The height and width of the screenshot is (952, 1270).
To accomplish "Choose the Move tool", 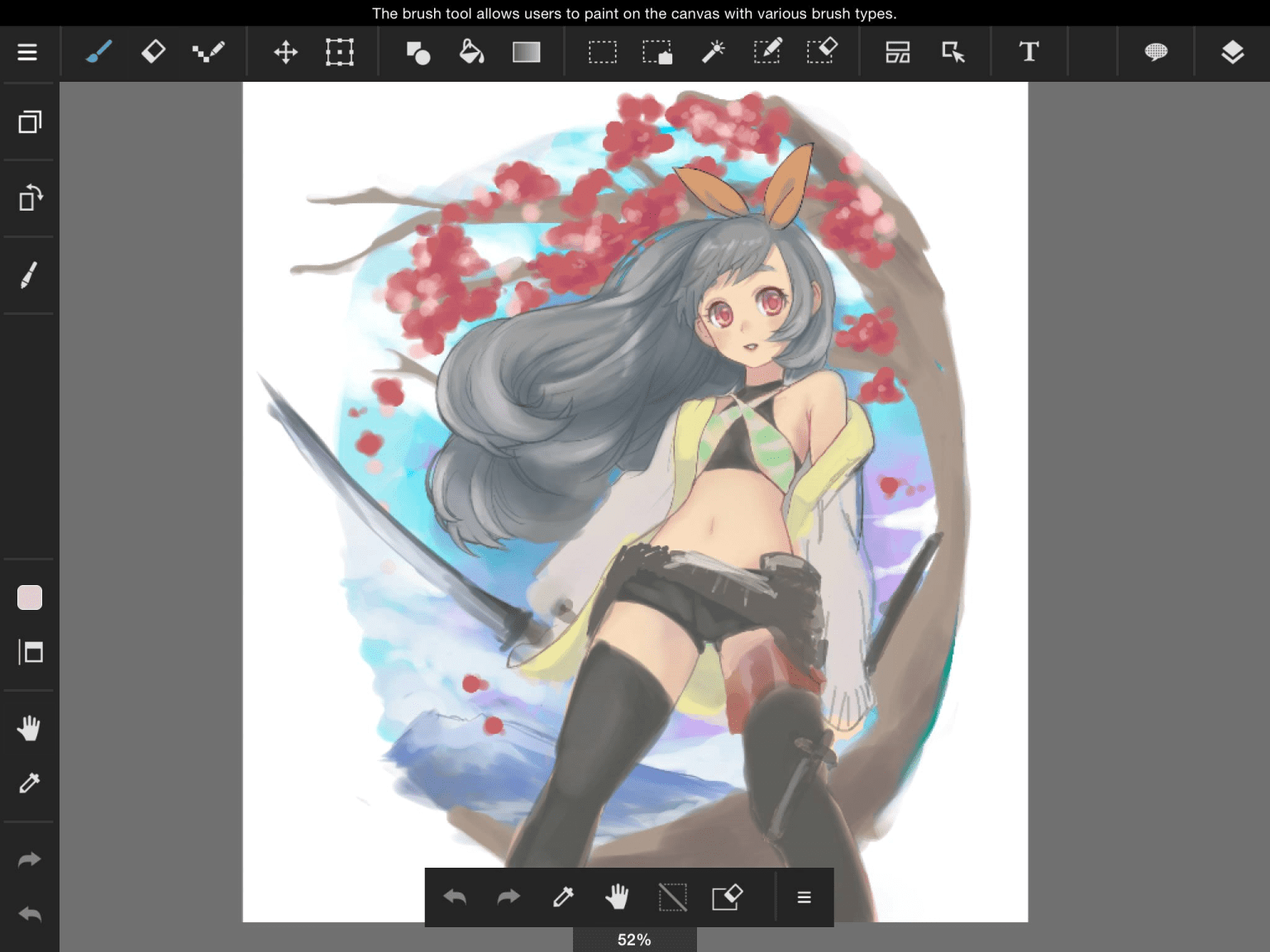I will (x=285, y=52).
